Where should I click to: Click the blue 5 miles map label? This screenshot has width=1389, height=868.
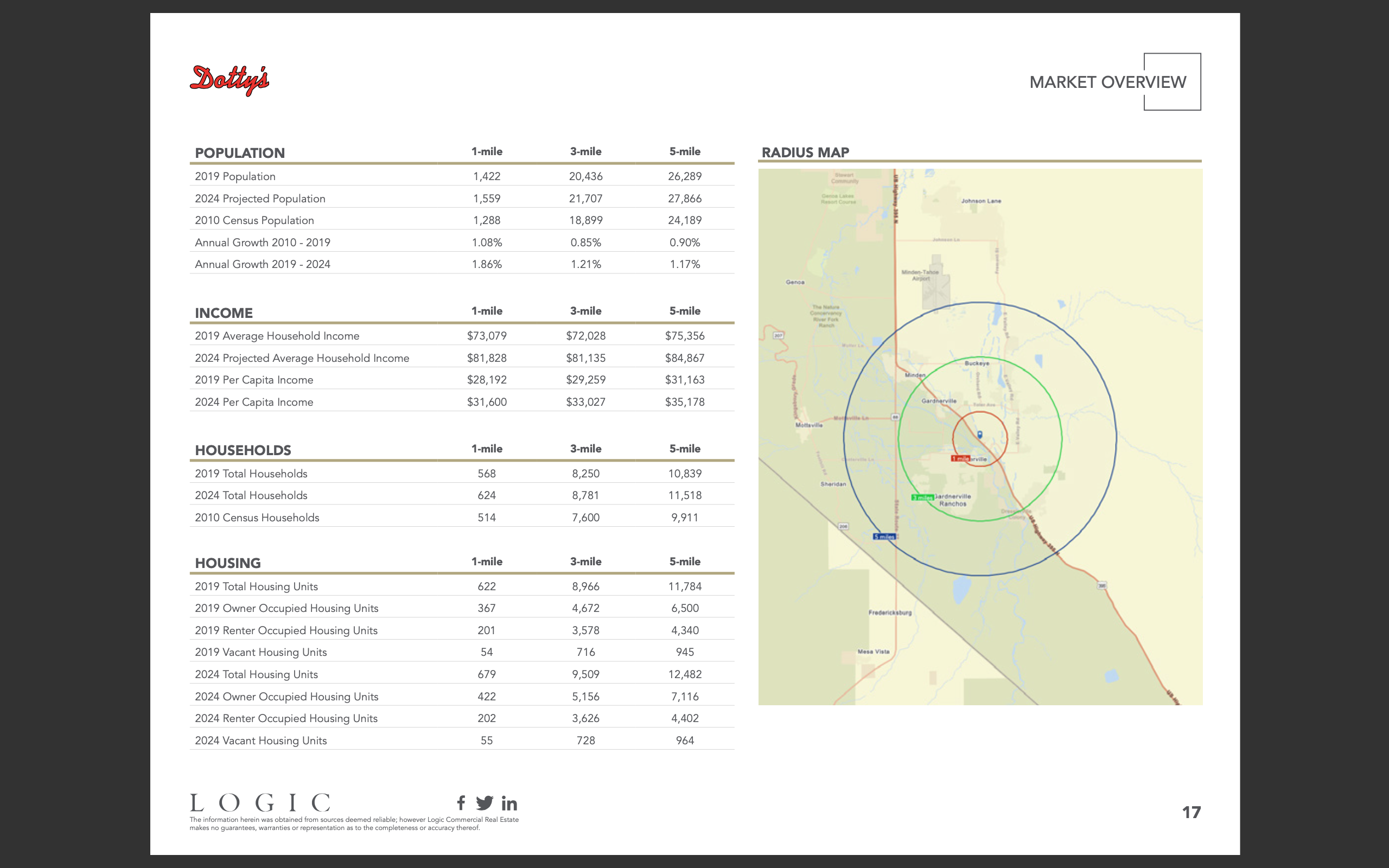tap(884, 537)
